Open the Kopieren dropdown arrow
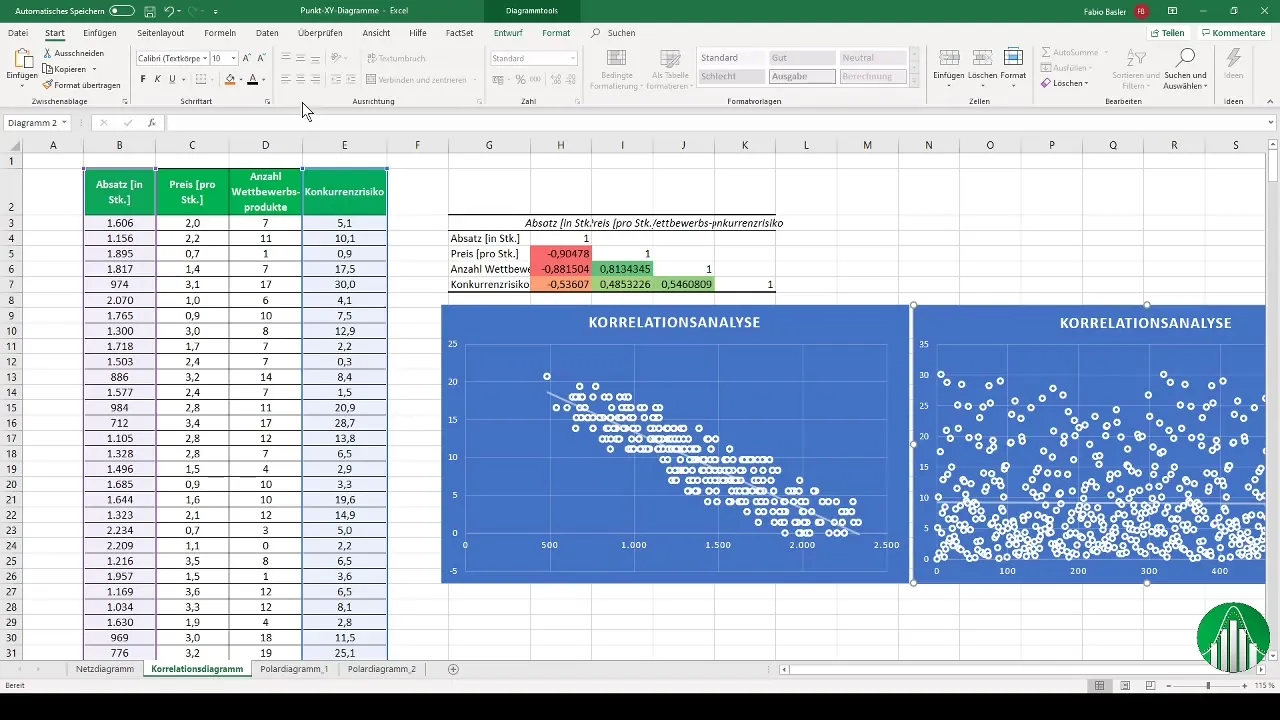The height and width of the screenshot is (720, 1280). point(94,69)
